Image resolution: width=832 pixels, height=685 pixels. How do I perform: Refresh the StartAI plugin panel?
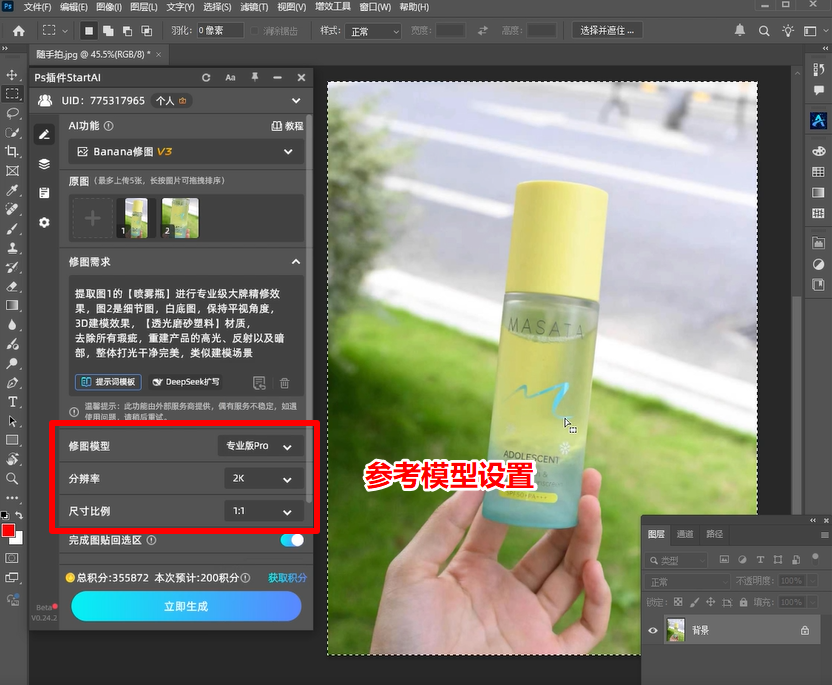click(206, 77)
